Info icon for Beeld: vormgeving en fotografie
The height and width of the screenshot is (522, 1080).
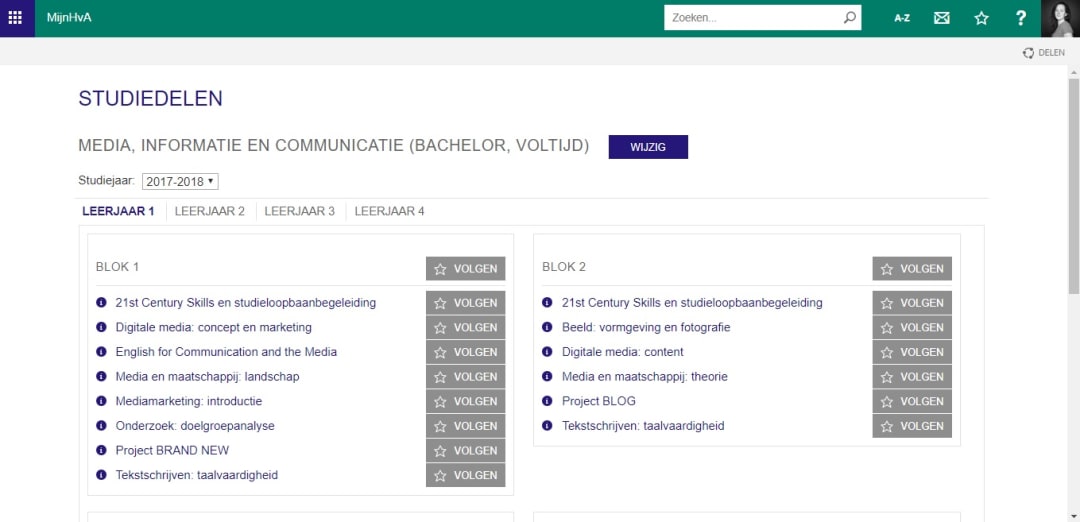coord(548,327)
